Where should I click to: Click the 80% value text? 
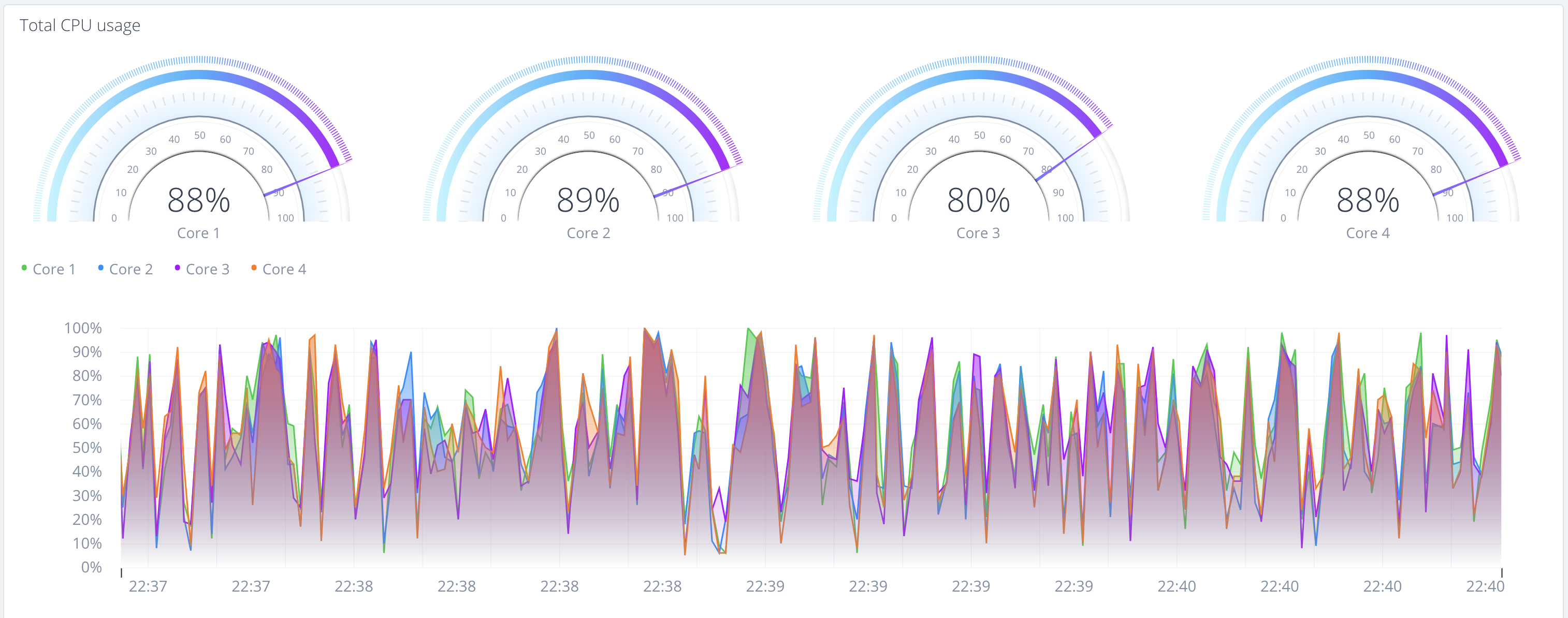[978, 200]
